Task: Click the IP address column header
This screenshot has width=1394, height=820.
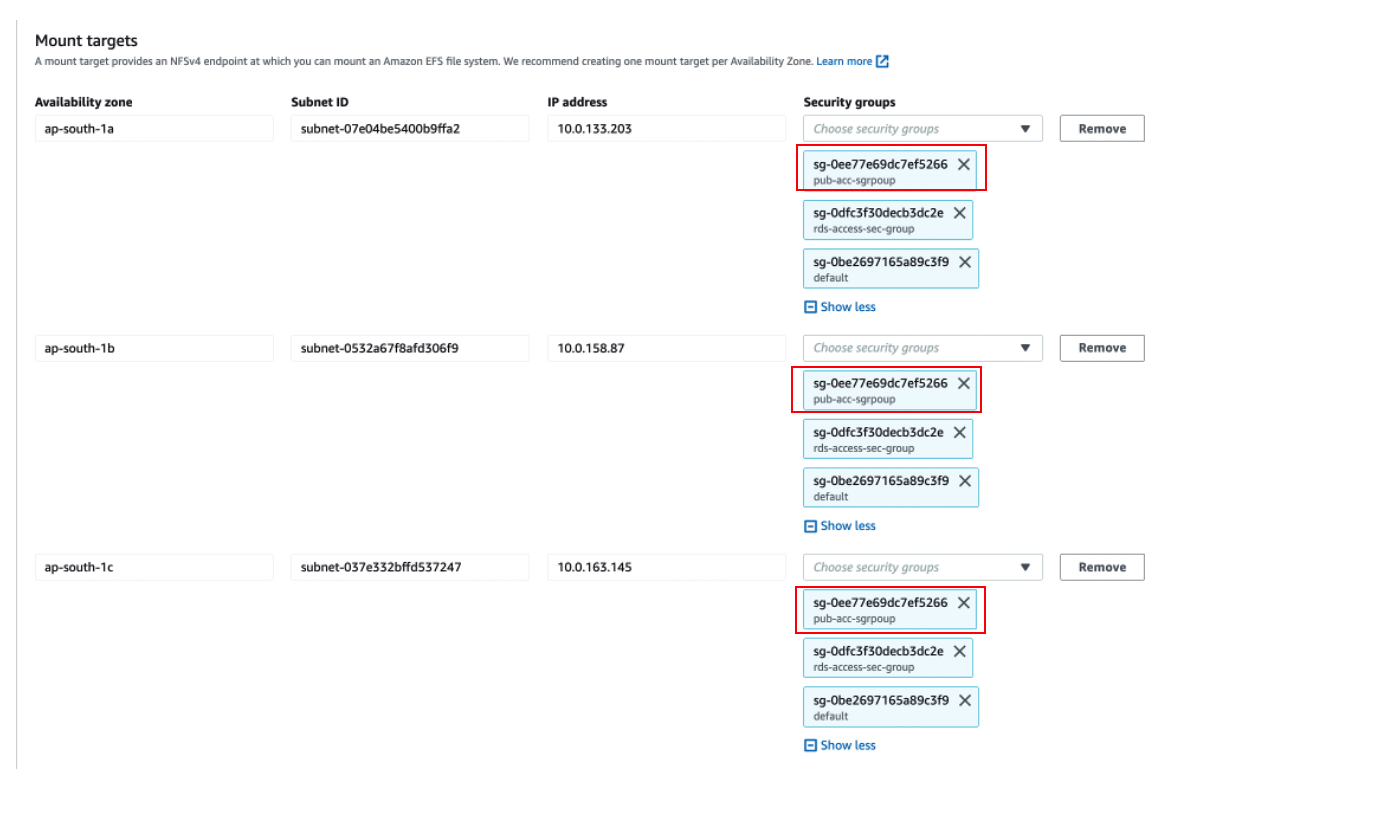Action: (577, 102)
